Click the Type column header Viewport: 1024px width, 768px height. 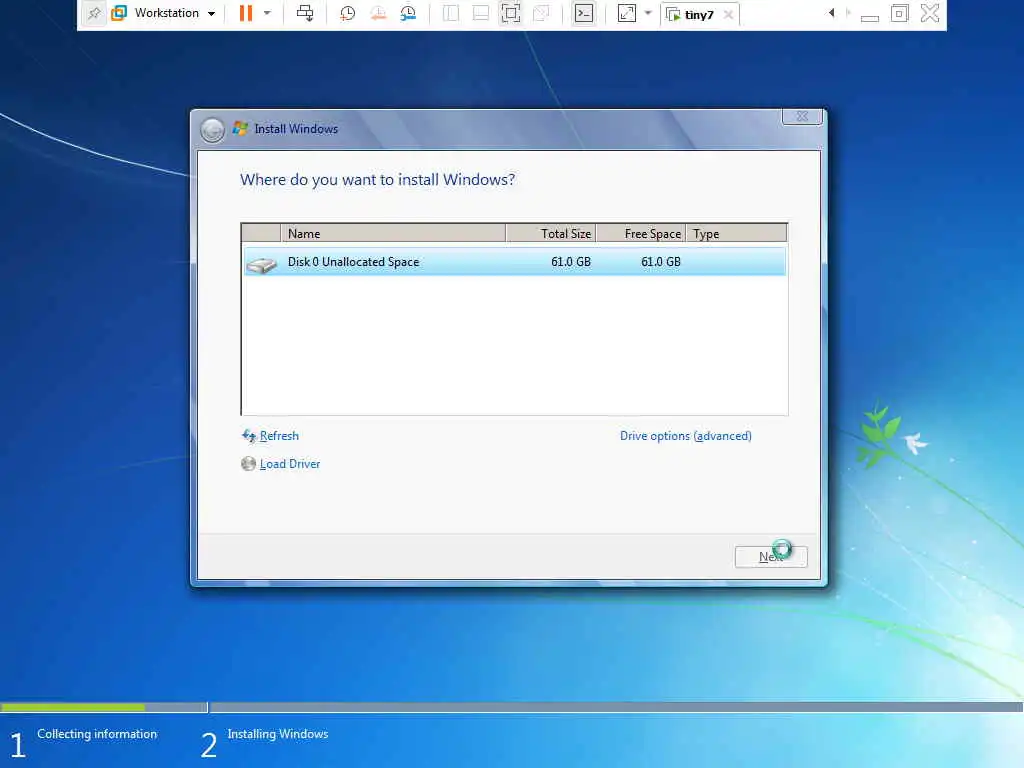(x=736, y=233)
